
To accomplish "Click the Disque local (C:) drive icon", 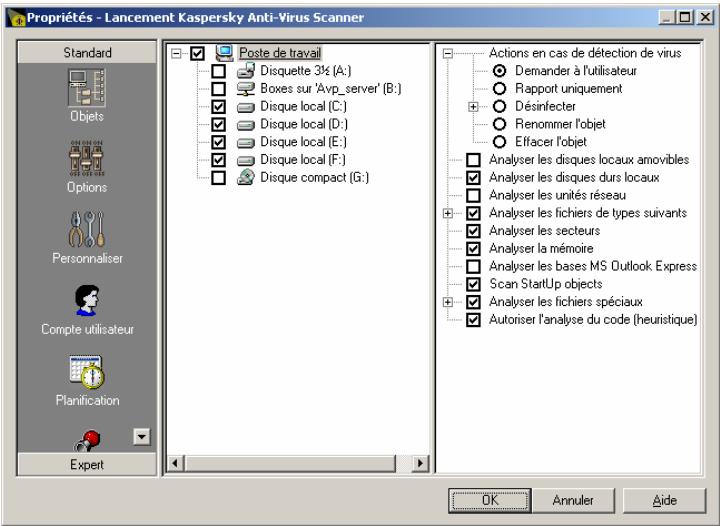I will click(x=246, y=107).
